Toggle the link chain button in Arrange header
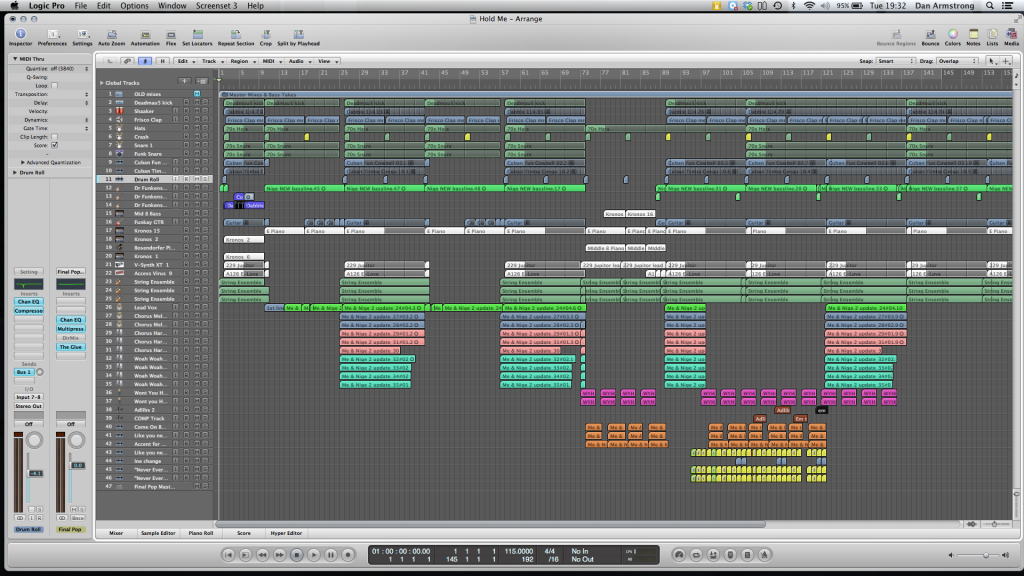The image size is (1024, 576). coord(127,61)
